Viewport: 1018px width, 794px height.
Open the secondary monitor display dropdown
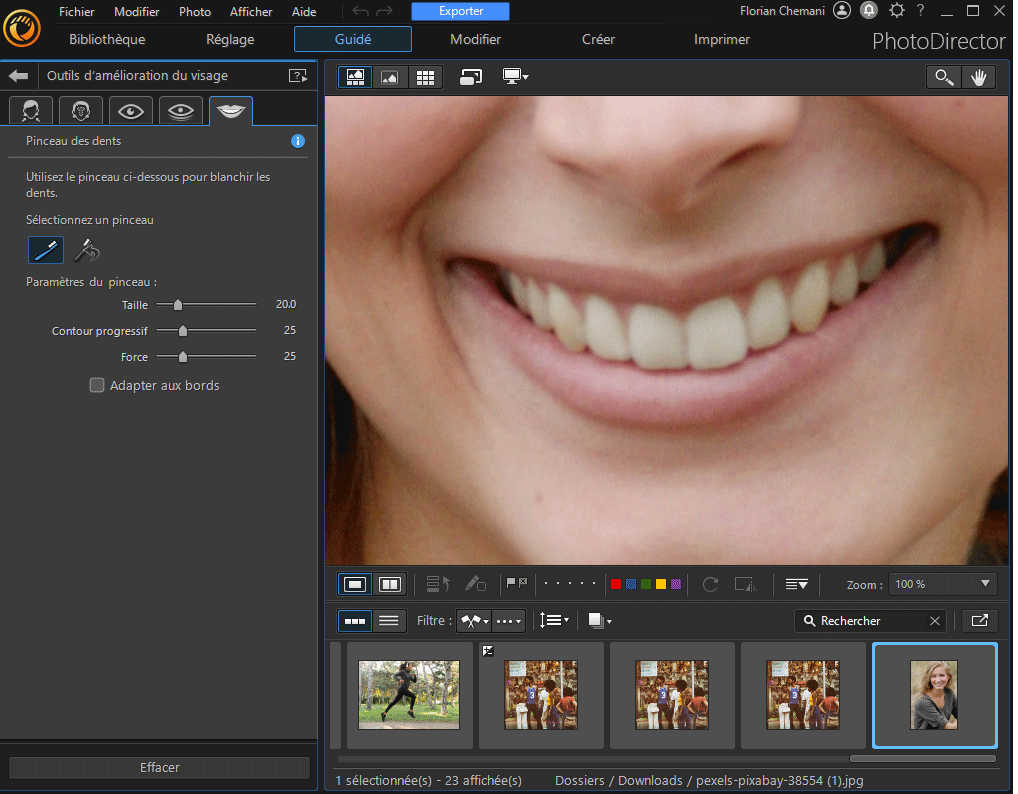(x=516, y=76)
